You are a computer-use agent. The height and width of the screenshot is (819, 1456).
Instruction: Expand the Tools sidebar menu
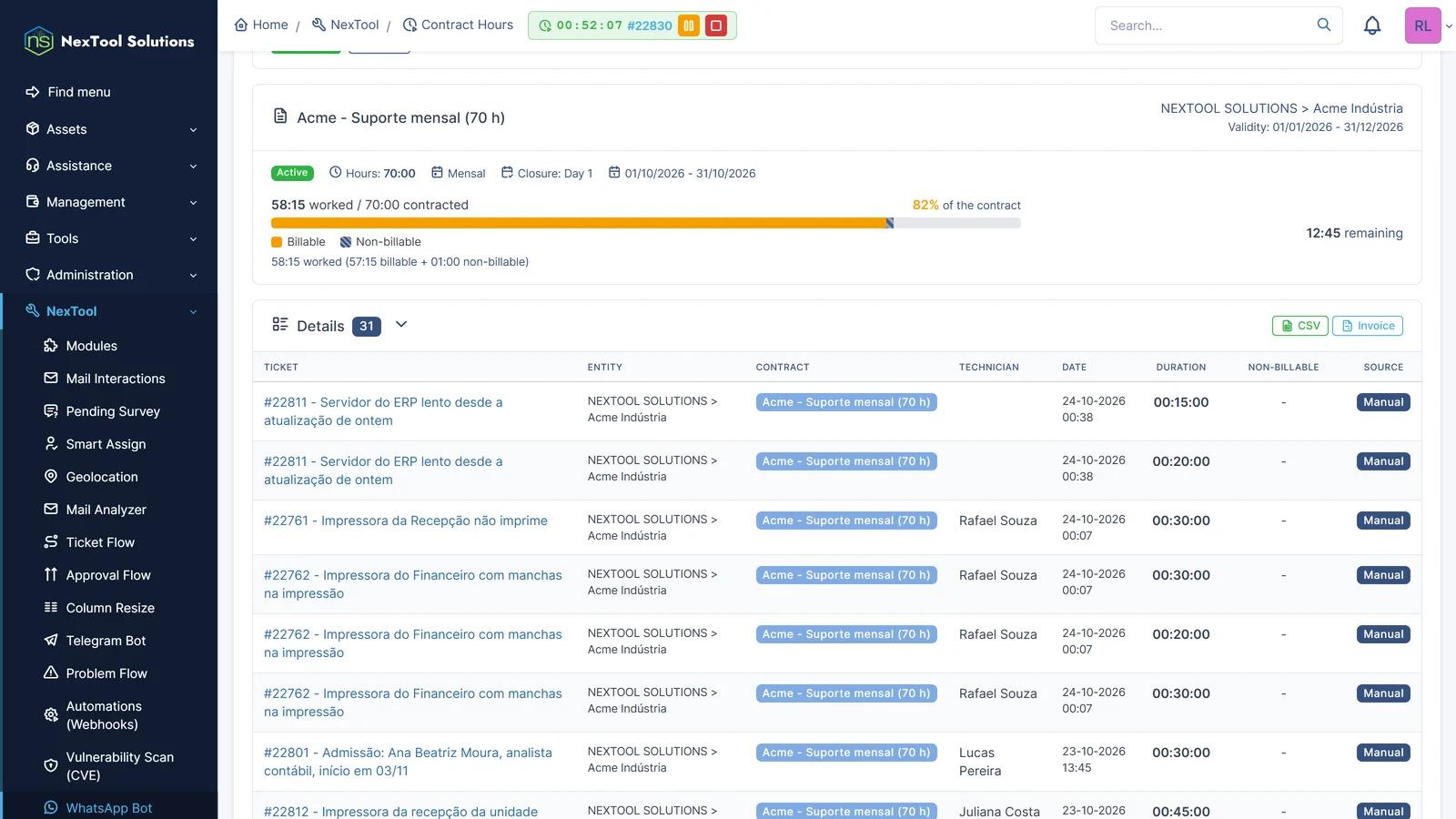click(x=109, y=238)
